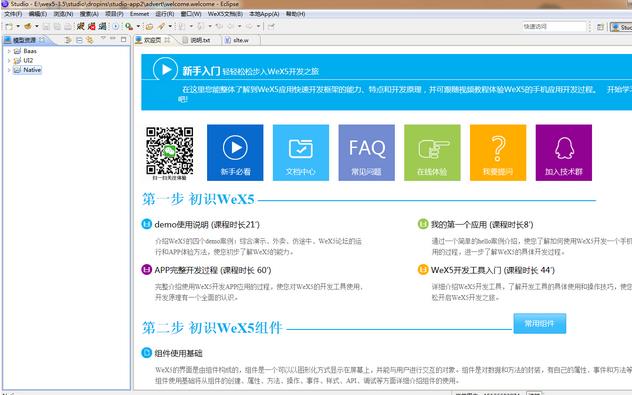Open the FAQ 常见问题 tile
The image size is (632, 395).
tap(366, 152)
